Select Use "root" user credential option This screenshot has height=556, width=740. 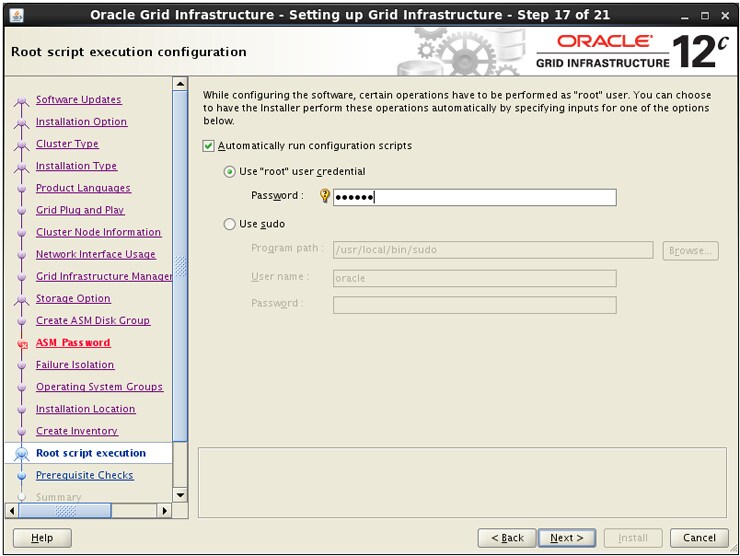pyautogui.click(x=229, y=172)
